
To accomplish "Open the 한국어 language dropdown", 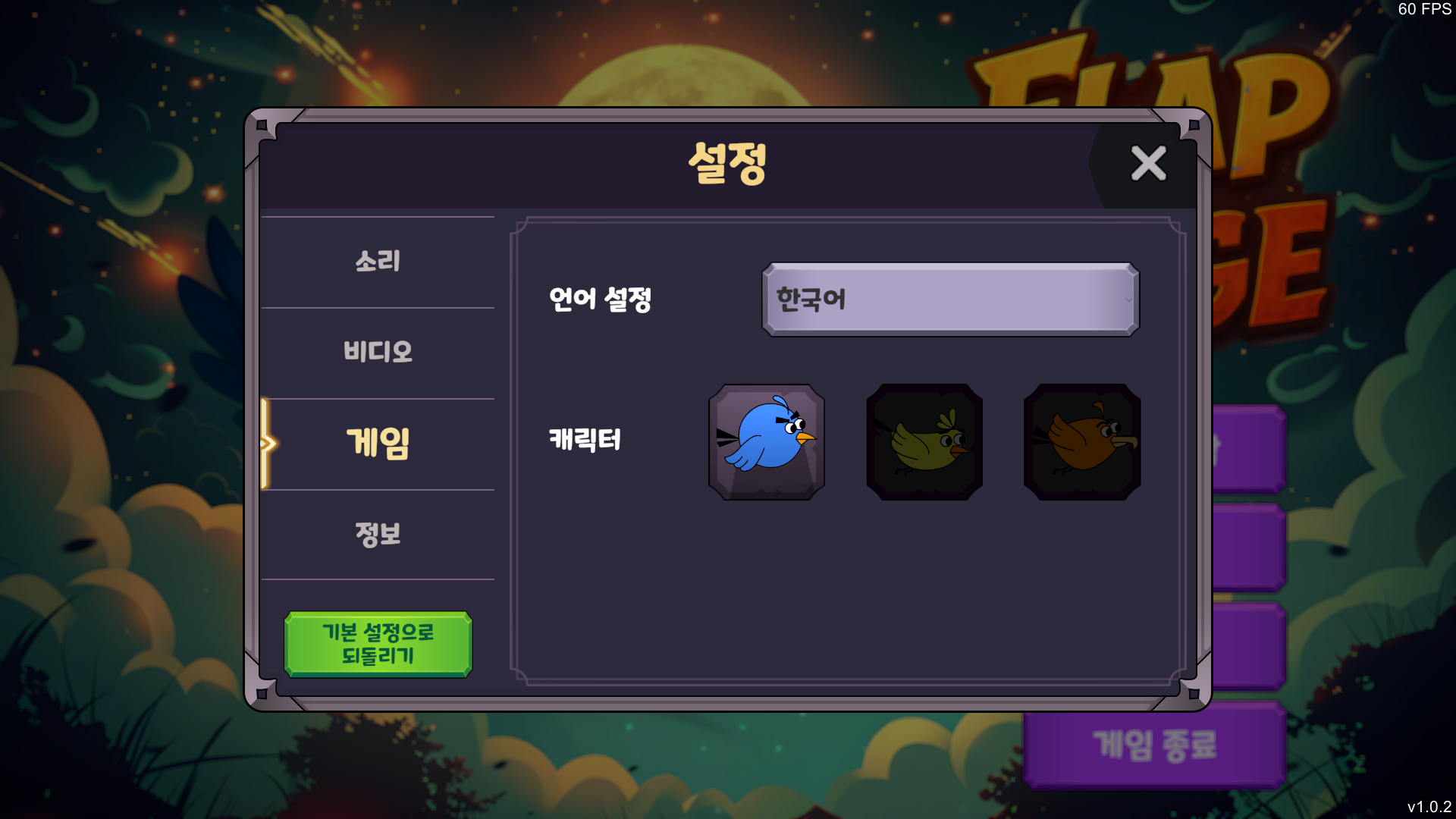I will (950, 300).
